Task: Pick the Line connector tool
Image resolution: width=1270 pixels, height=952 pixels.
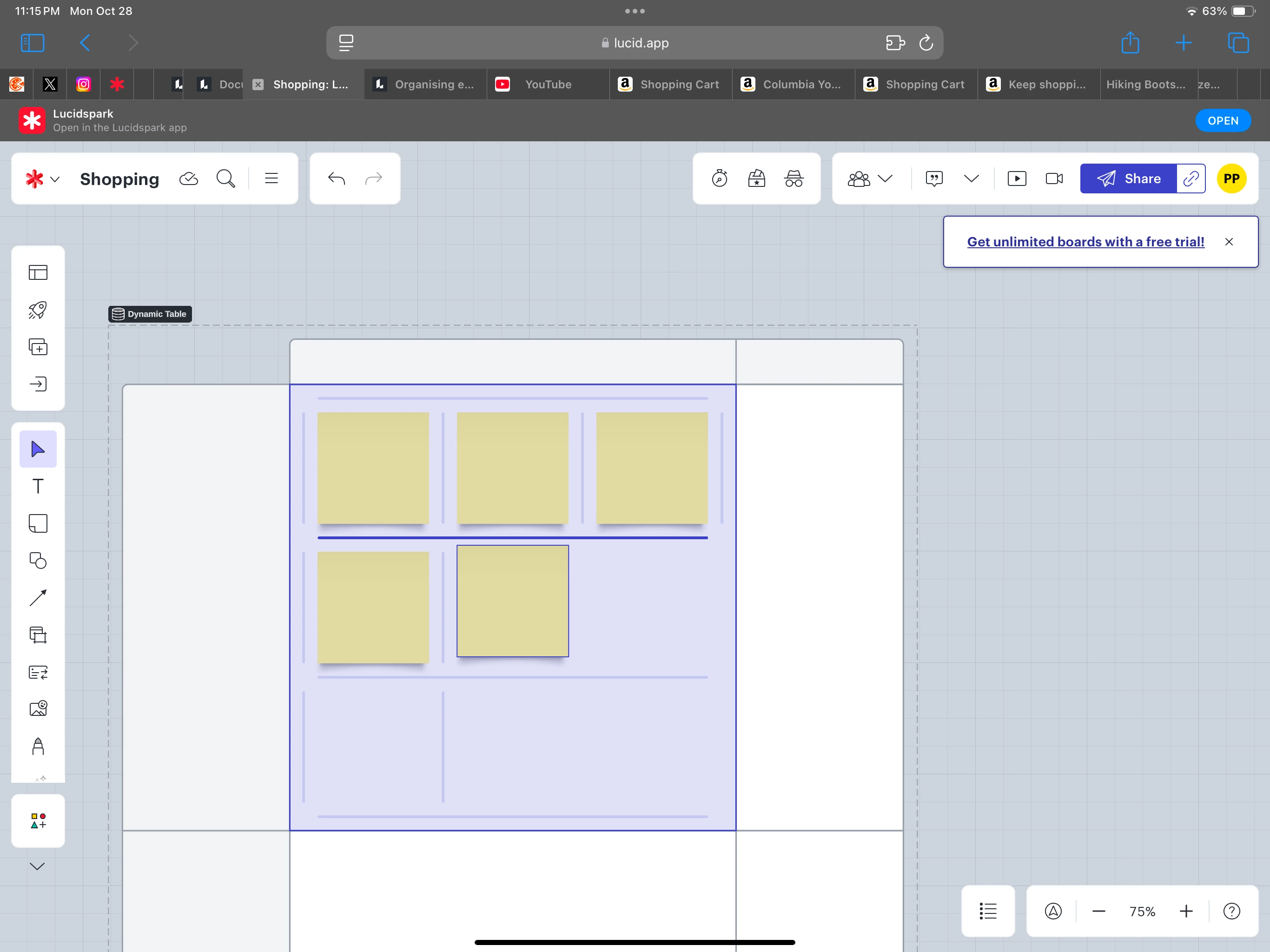Action: (x=38, y=598)
